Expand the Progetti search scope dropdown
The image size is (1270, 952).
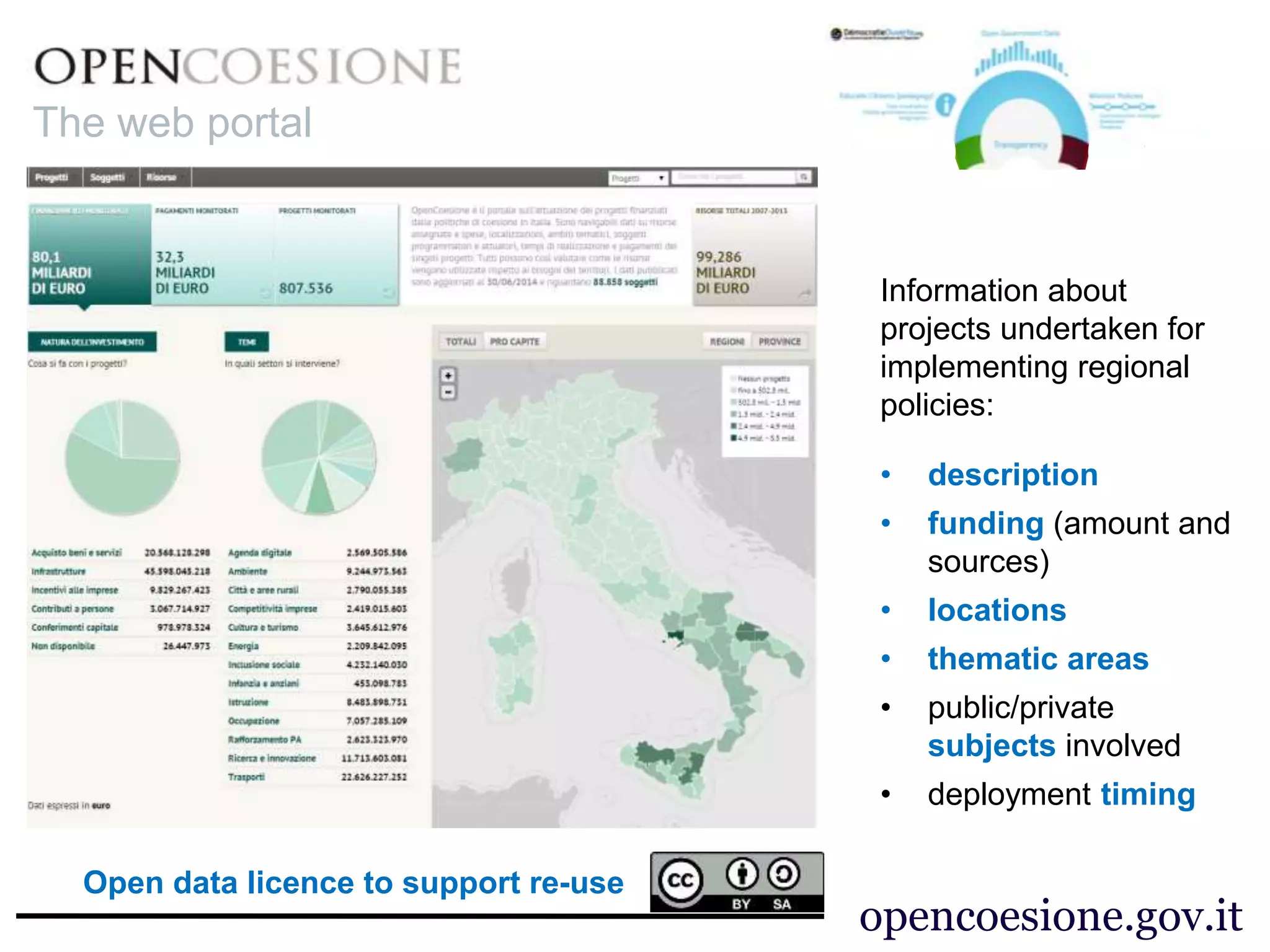[638, 178]
